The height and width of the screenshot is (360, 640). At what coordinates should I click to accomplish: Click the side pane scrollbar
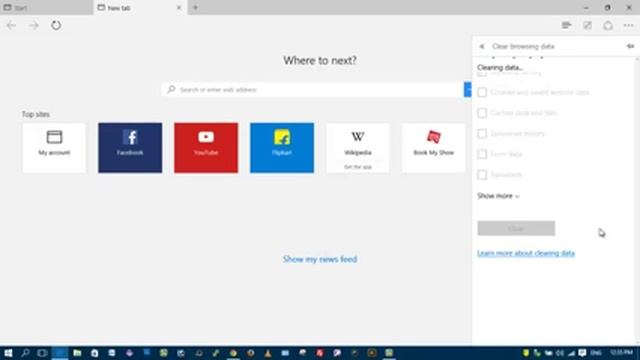(638, 200)
